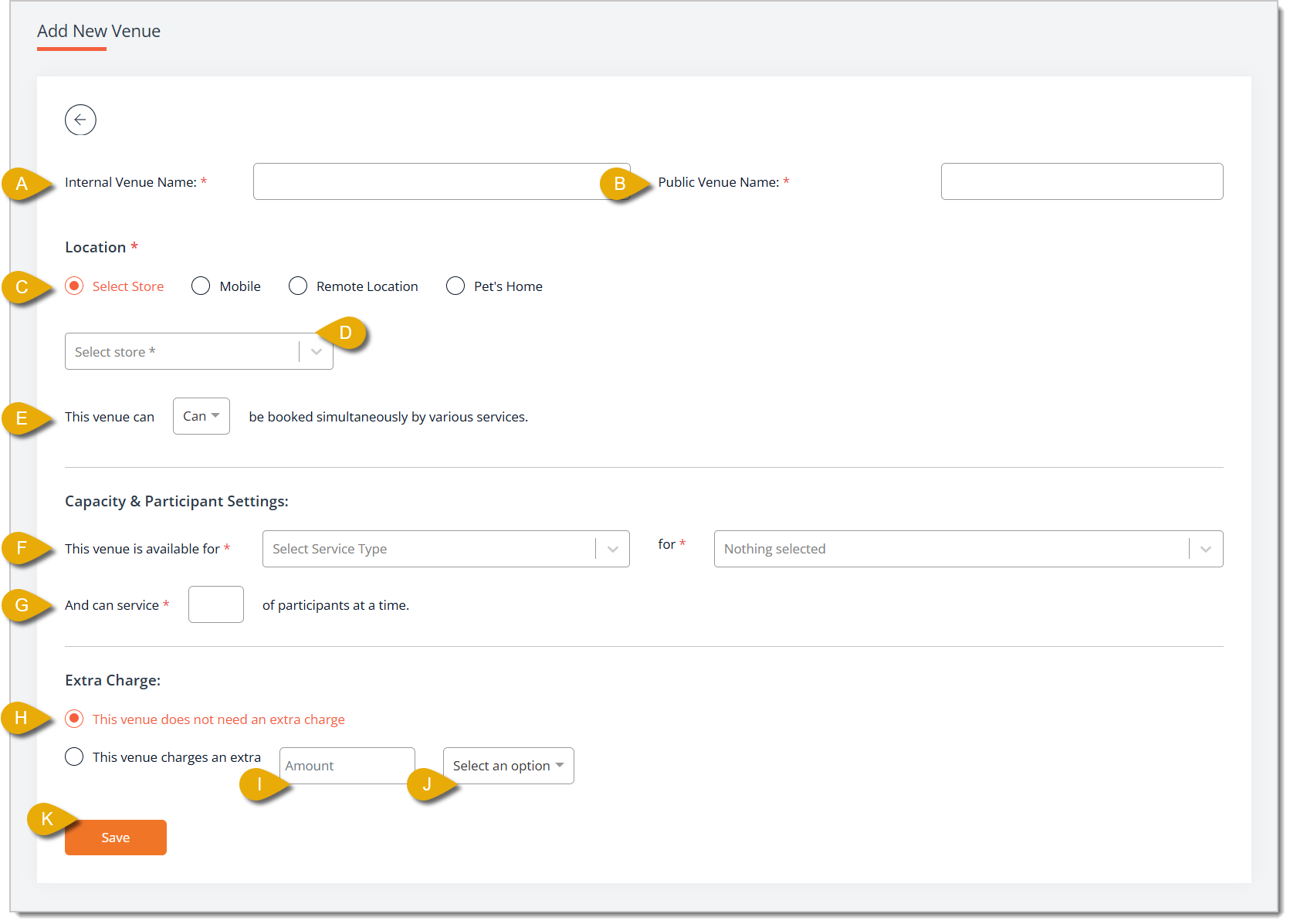Image resolution: width=1290 pixels, height=924 pixels.
Task: Open the 'Select an option' dropdown
Action: pyautogui.click(x=509, y=766)
